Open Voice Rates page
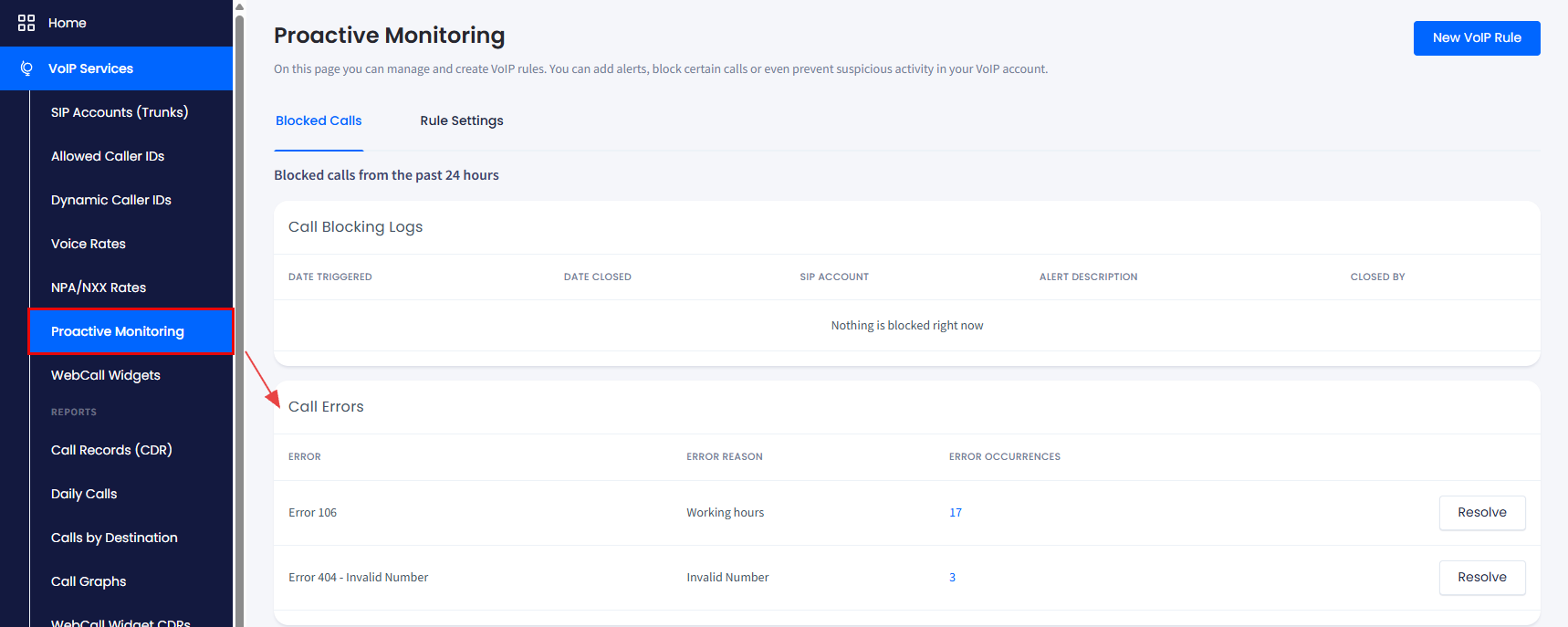1568x627 pixels. click(x=89, y=244)
